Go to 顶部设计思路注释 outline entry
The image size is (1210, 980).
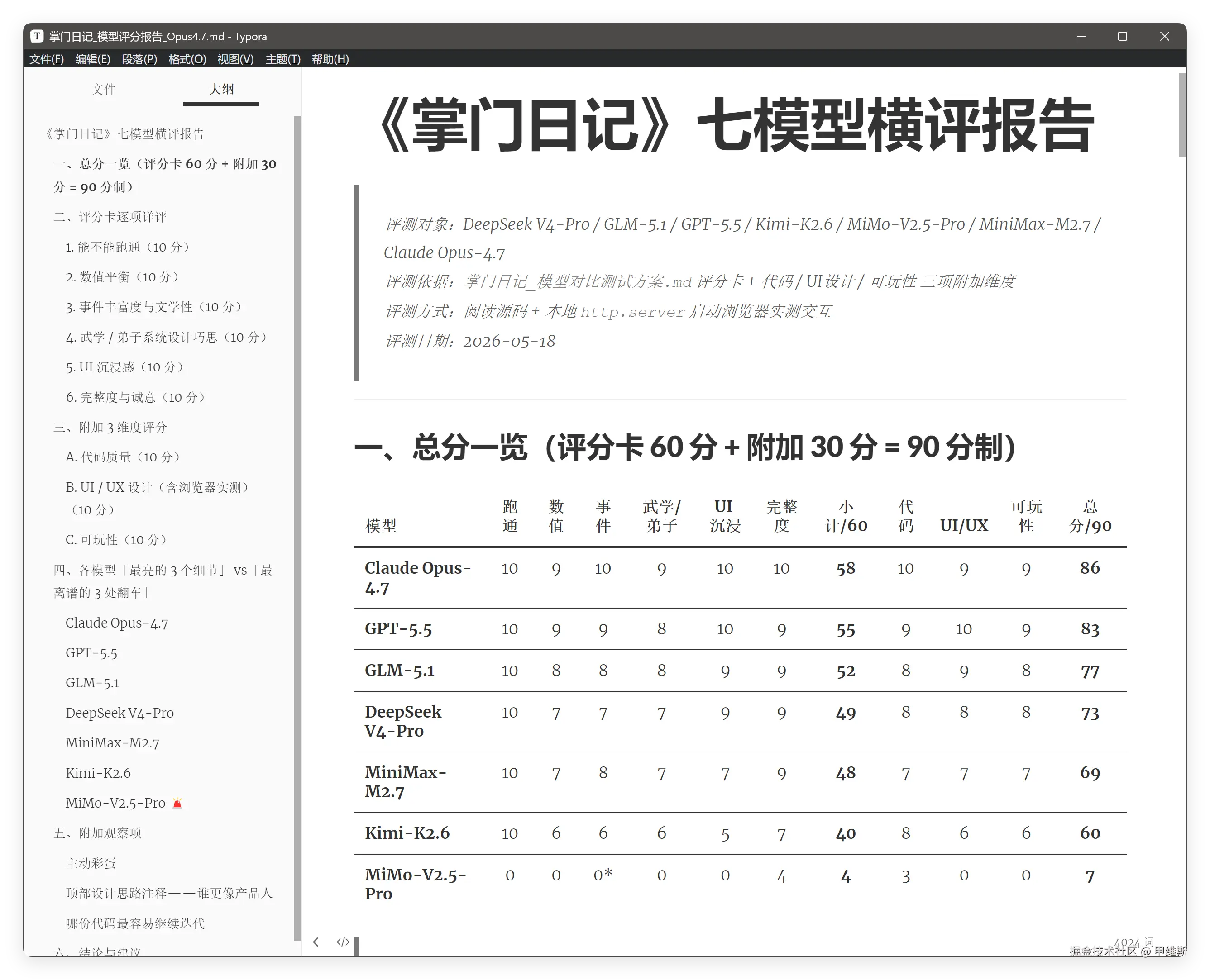(169, 893)
